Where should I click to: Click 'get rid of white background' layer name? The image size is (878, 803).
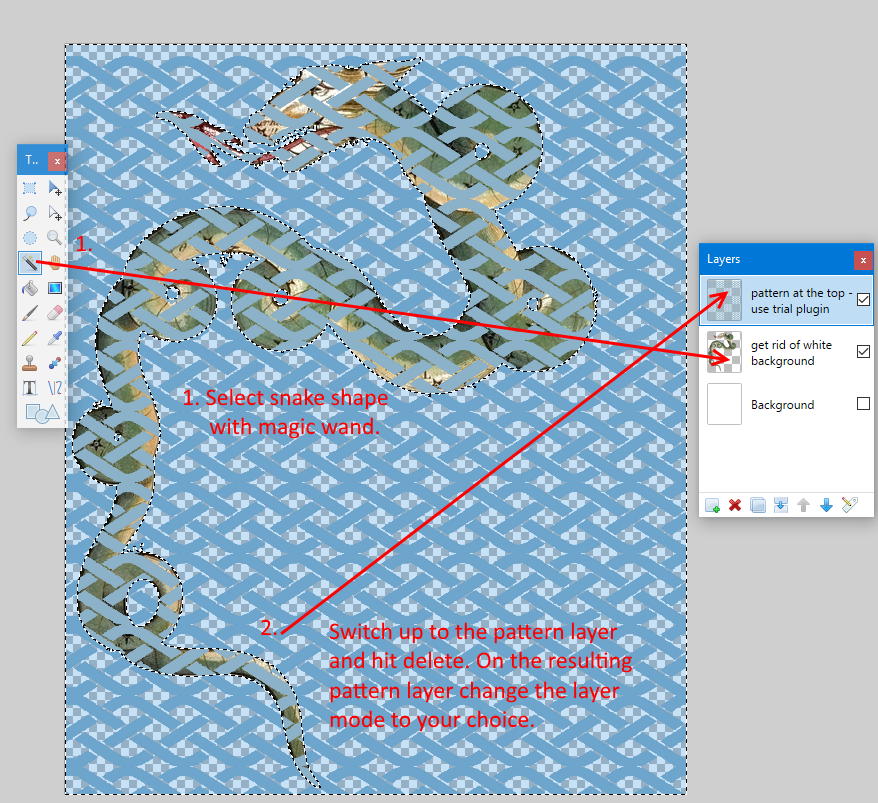point(791,353)
